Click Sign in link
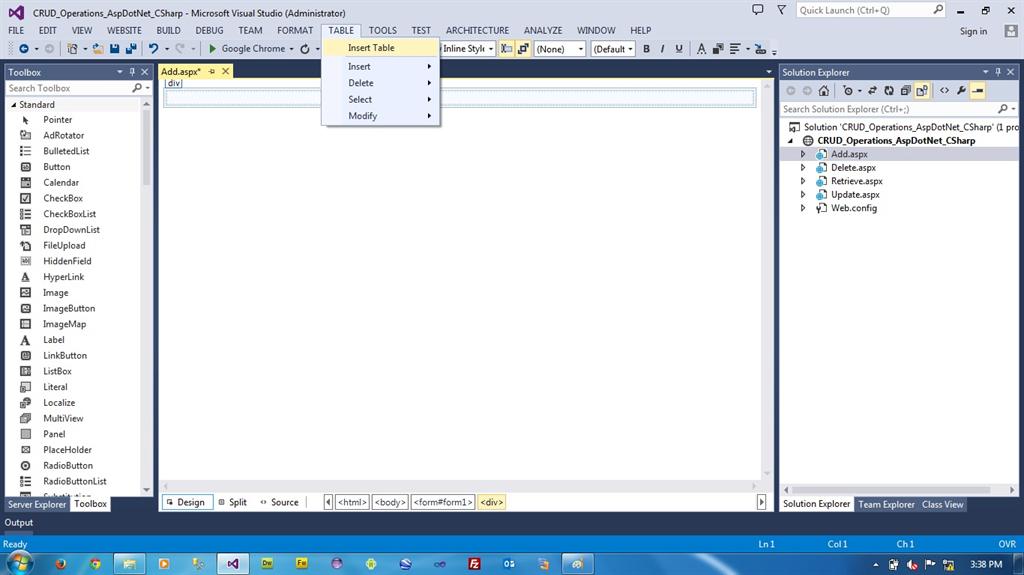The height and width of the screenshot is (575, 1024). tap(973, 31)
